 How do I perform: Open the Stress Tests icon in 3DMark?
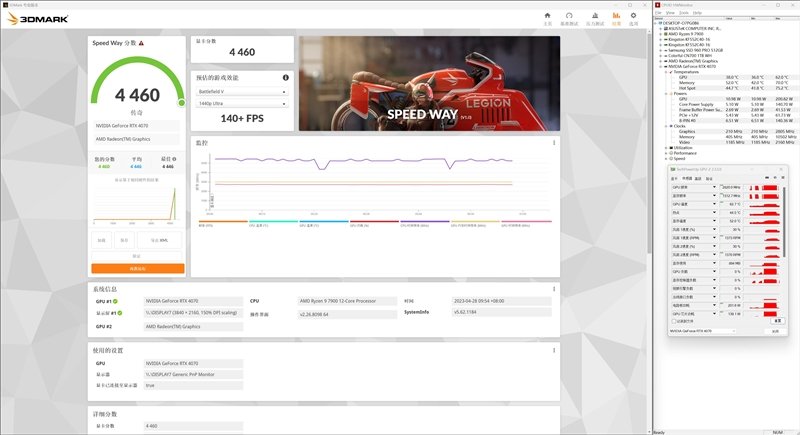click(x=595, y=16)
